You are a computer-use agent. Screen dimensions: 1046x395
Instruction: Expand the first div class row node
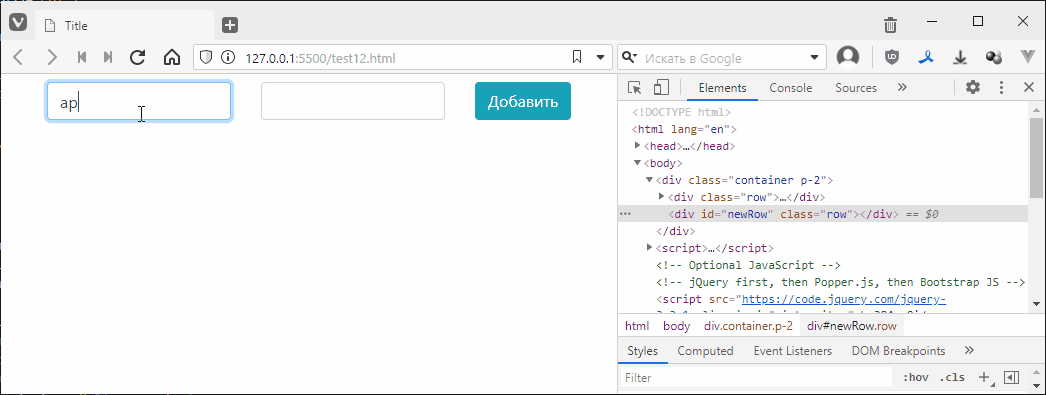click(x=661, y=197)
